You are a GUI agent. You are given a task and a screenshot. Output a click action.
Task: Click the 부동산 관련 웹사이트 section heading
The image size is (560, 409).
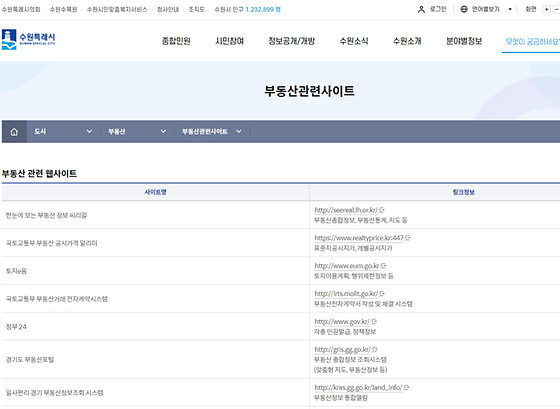pos(39,174)
